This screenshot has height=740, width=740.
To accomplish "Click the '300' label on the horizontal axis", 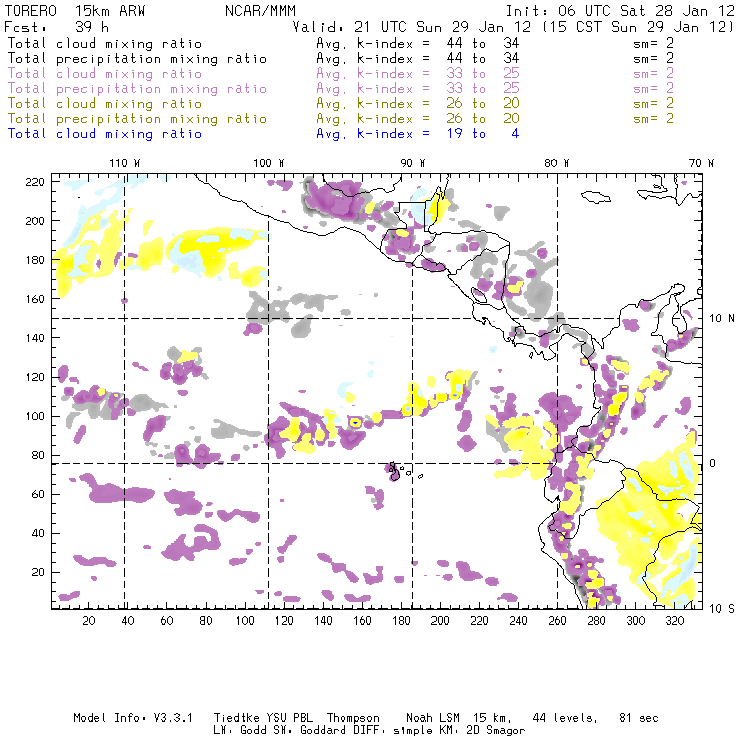I will [635, 621].
